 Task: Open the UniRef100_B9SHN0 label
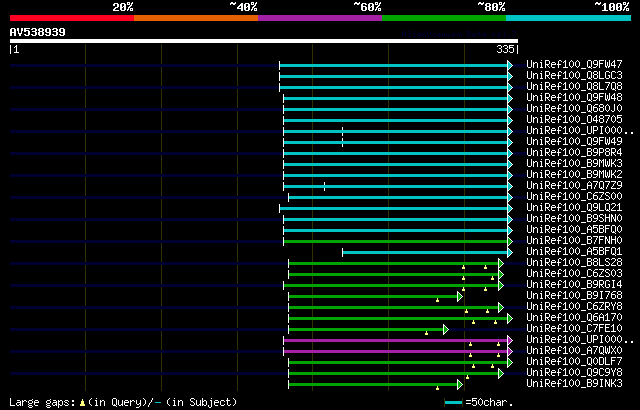[574, 219]
